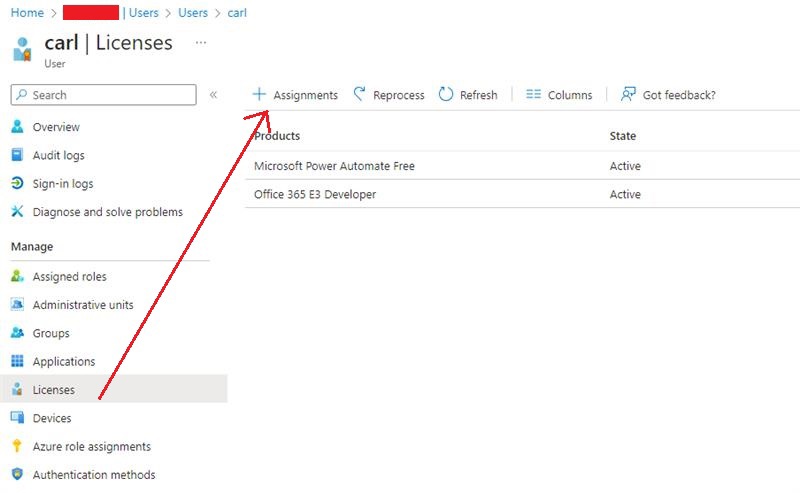Click the Licenses sidebar icon
The height and width of the screenshot is (493, 800).
tap(17, 389)
